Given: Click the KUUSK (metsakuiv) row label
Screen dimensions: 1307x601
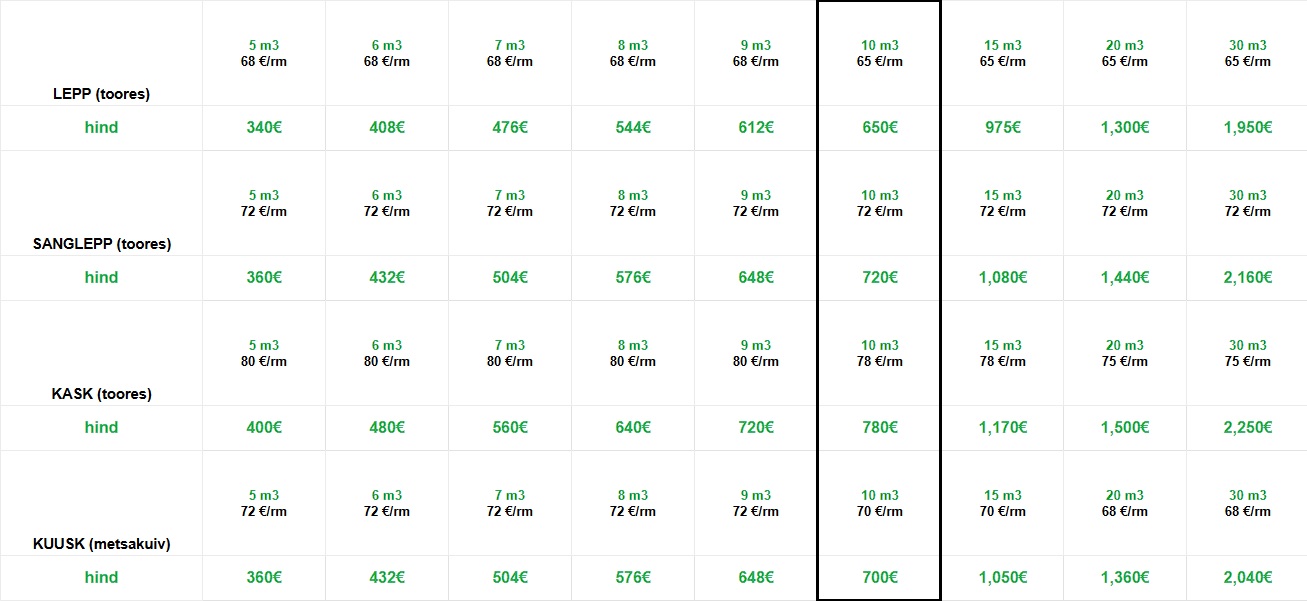Looking at the screenshot, I should click(x=101, y=544).
